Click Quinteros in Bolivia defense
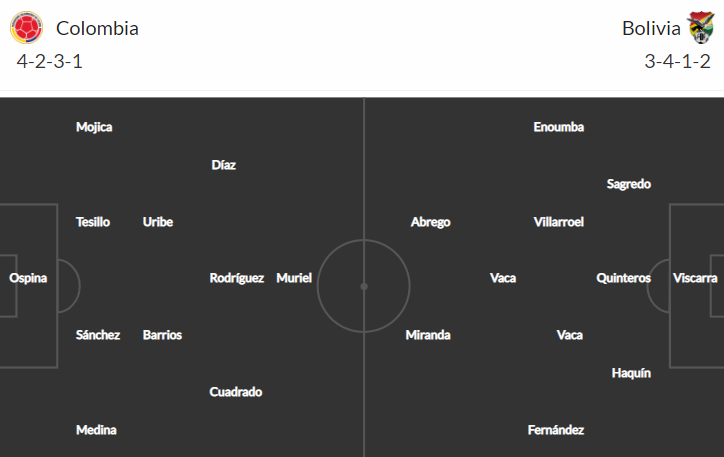Image resolution: width=724 pixels, height=457 pixels. coord(624,278)
